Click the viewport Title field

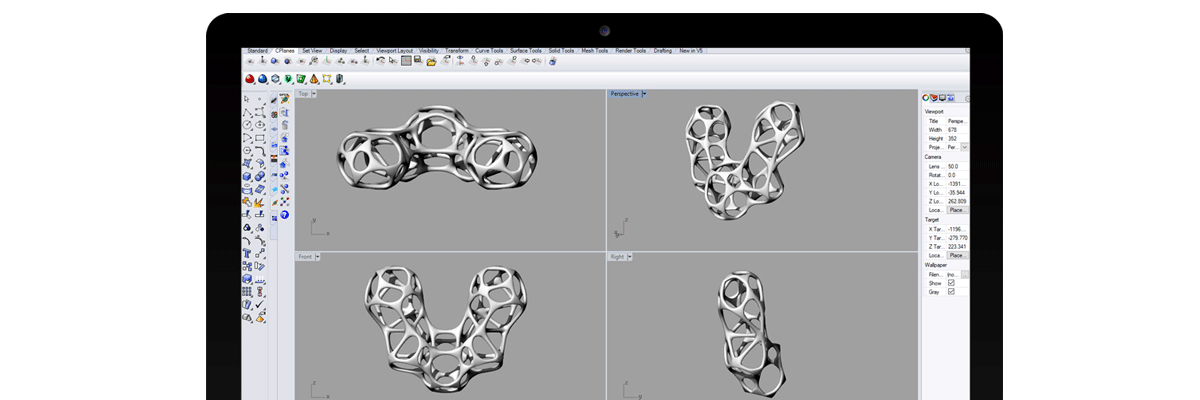[x=957, y=121]
